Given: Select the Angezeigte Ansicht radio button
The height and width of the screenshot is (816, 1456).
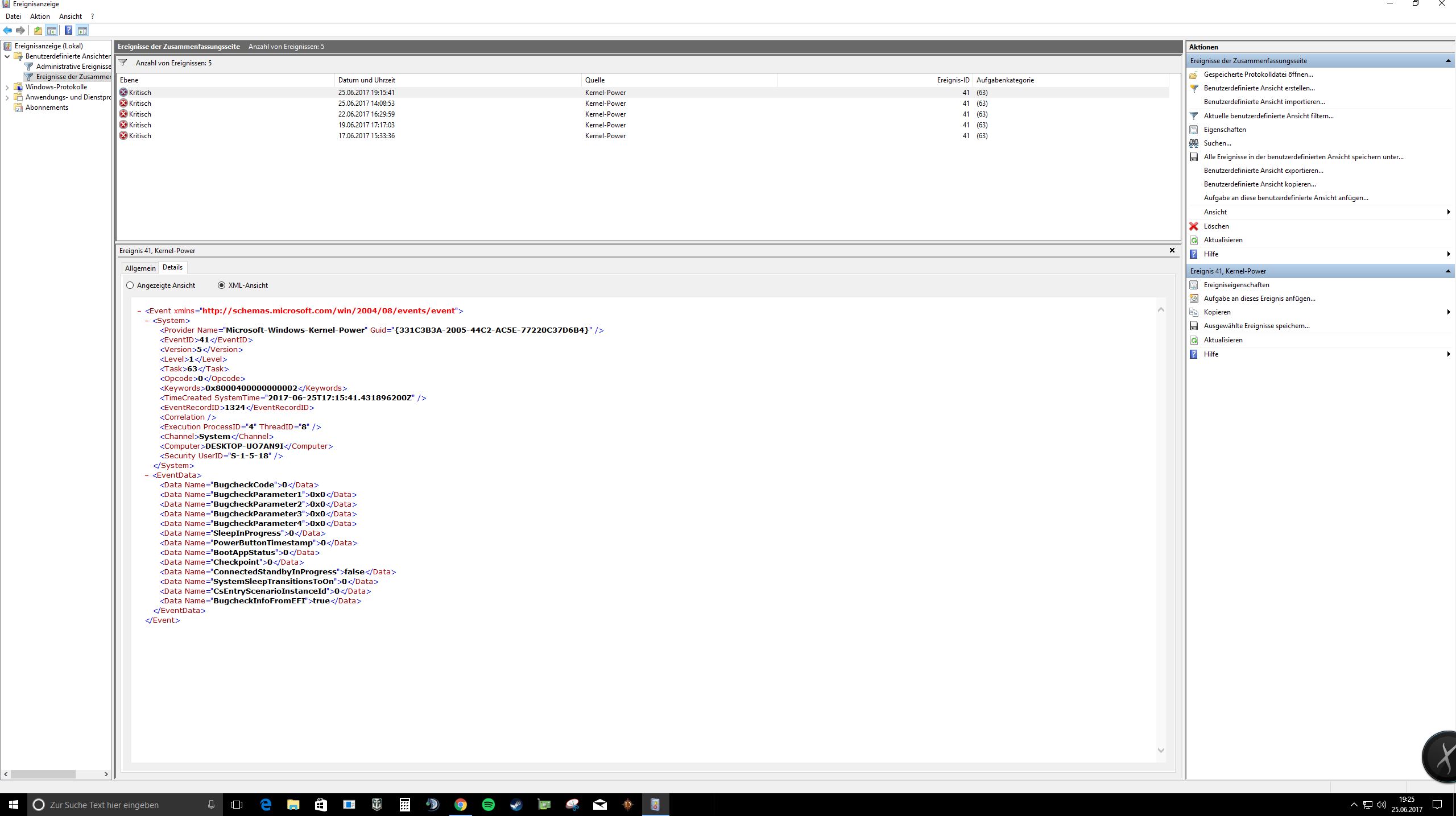Looking at the screenshot, I should [x=130, y=285].
